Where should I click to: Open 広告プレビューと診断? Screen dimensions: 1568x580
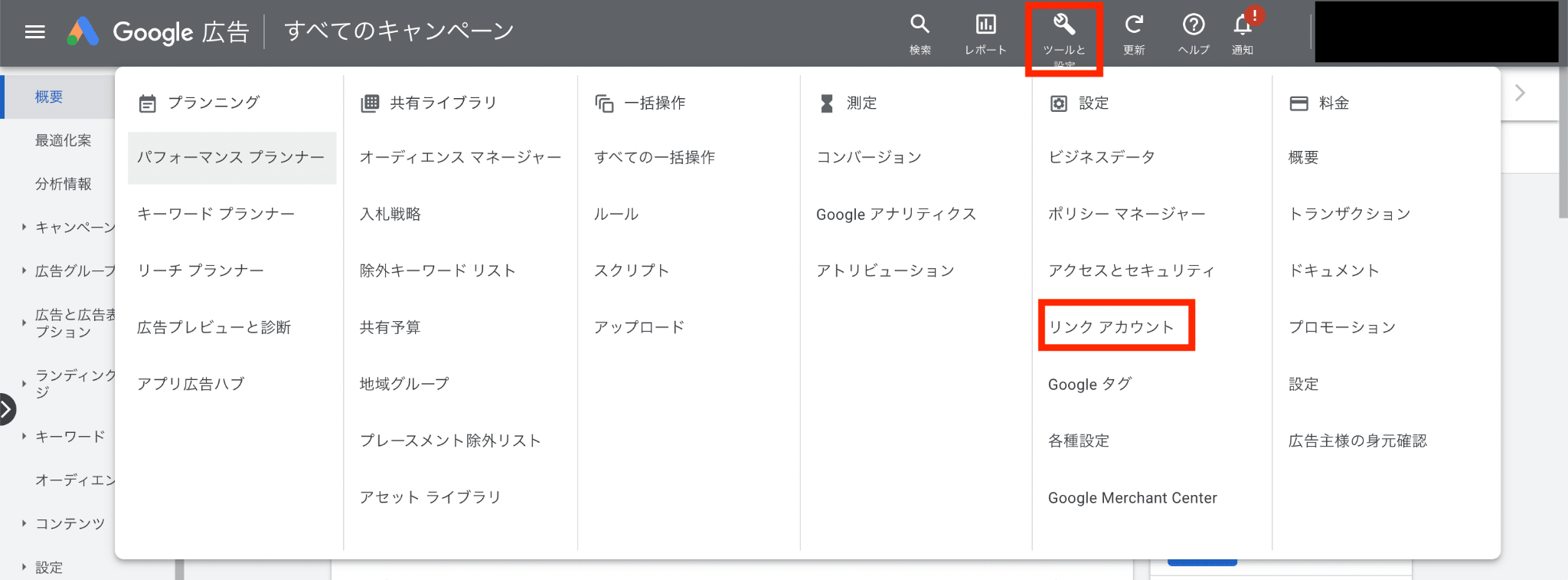click(214, 327)
